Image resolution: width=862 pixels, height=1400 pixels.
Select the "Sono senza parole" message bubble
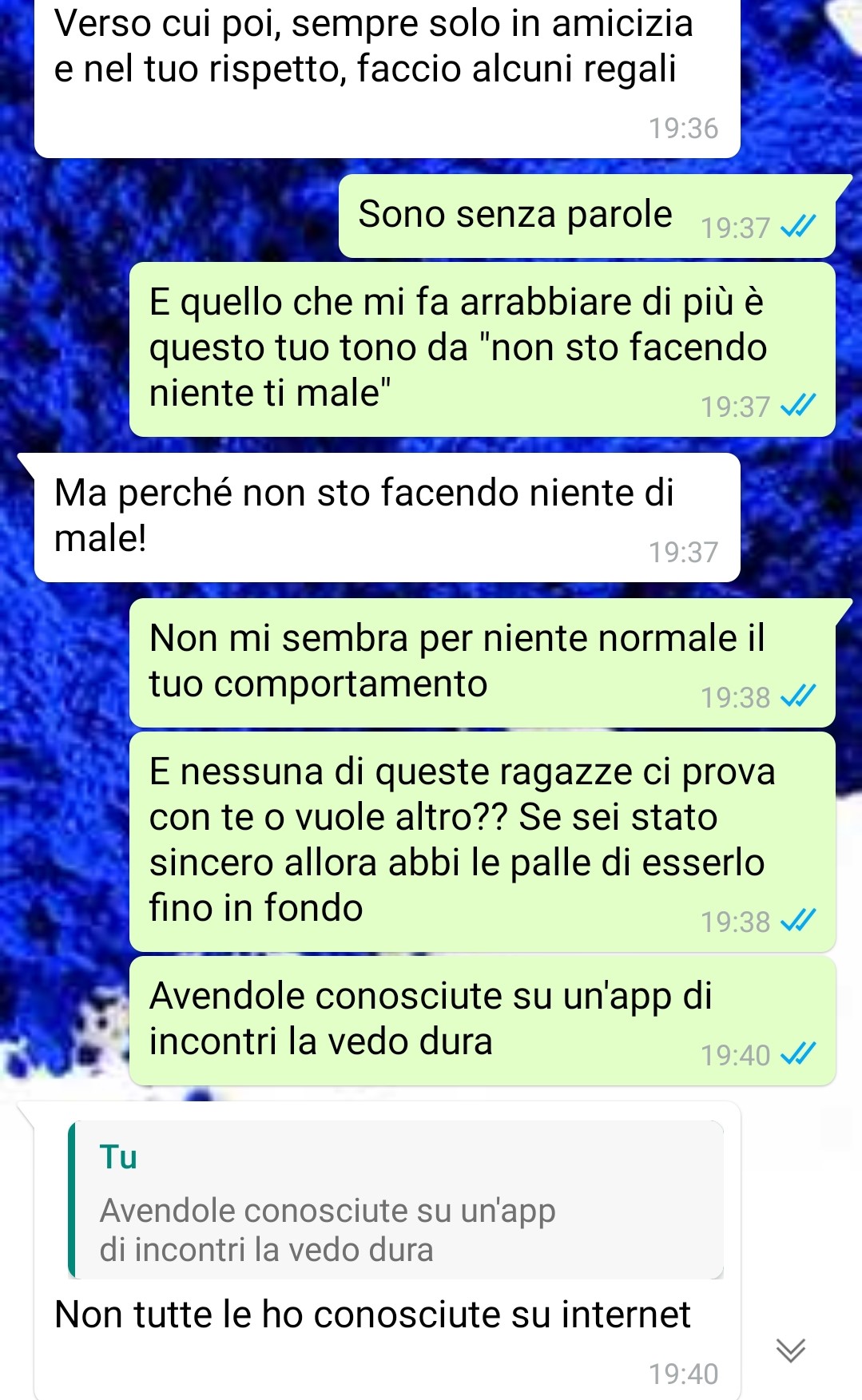(587, 216)
